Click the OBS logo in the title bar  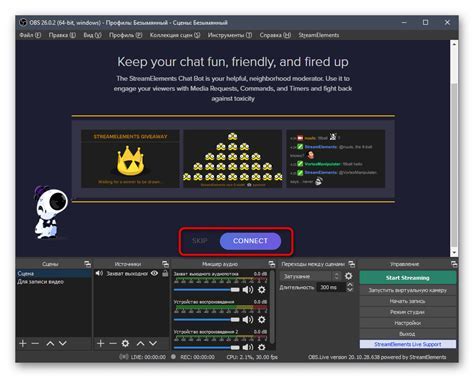pyautogui.click(x=23, y=23)
